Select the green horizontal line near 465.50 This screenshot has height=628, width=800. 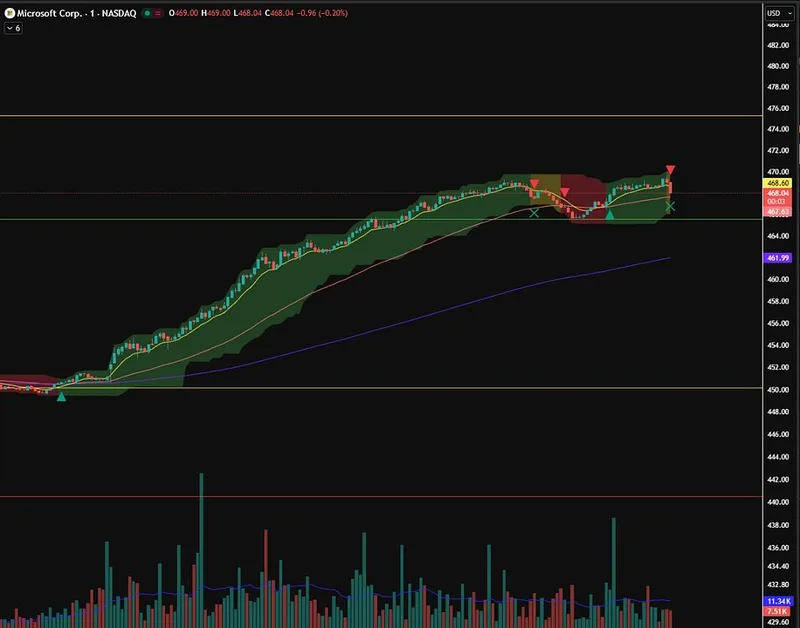[381, 219]
